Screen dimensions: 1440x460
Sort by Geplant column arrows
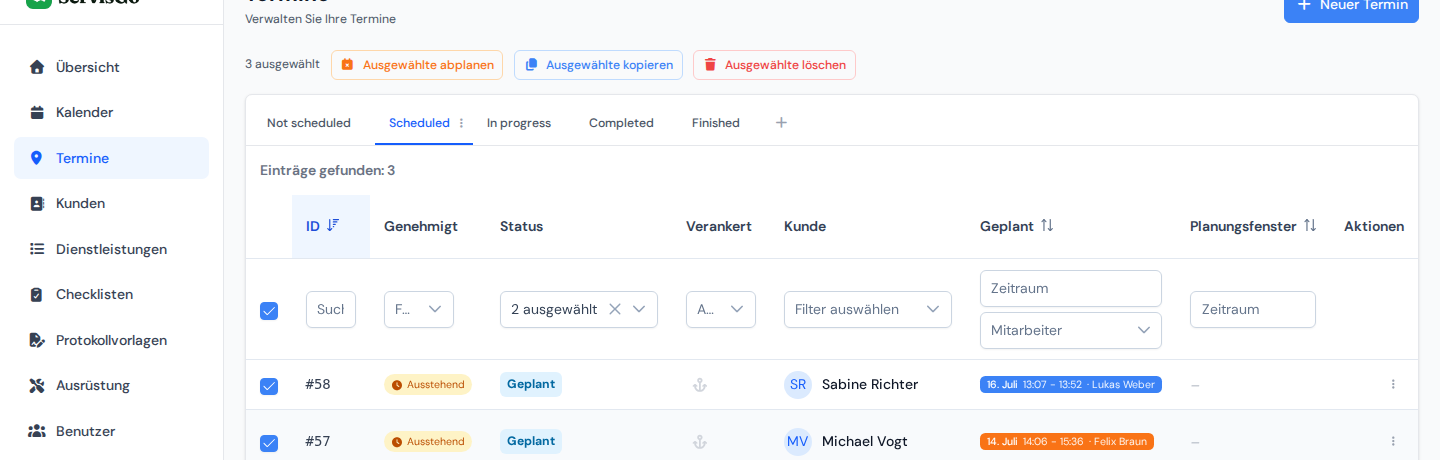click(x=1047, y=225)
